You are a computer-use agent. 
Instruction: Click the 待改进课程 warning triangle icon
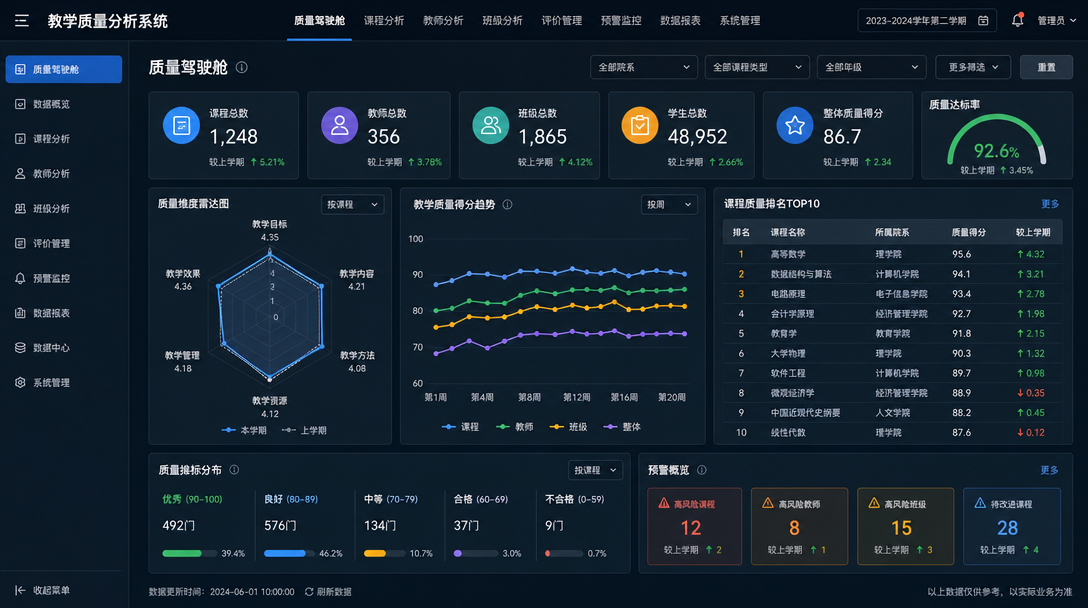(x=980, y=503)
